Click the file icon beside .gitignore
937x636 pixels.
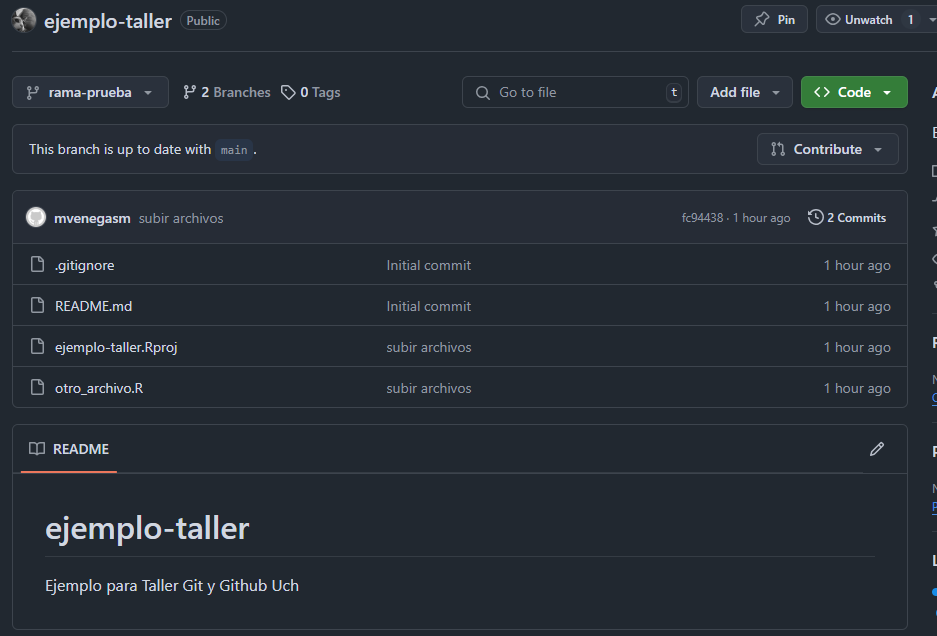(x=37, y=264)
